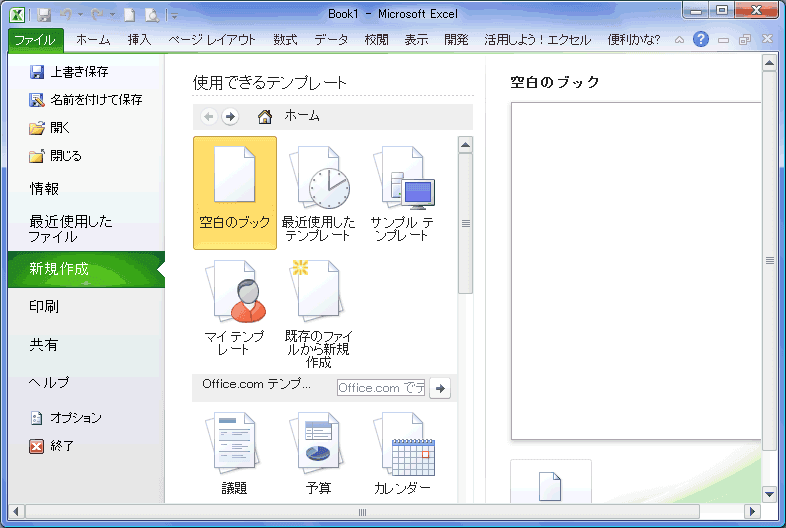This screenshot has width=786, height=528.
Task: Click the Help question mark icon
Action: pos(701,40)
